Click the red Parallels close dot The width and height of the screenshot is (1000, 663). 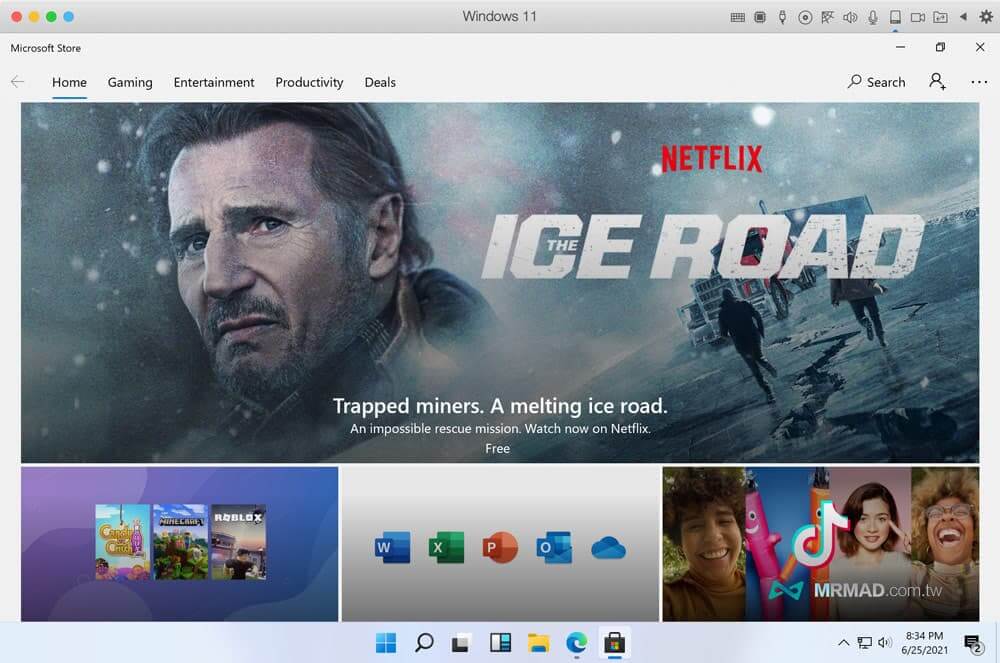[17, 17]
